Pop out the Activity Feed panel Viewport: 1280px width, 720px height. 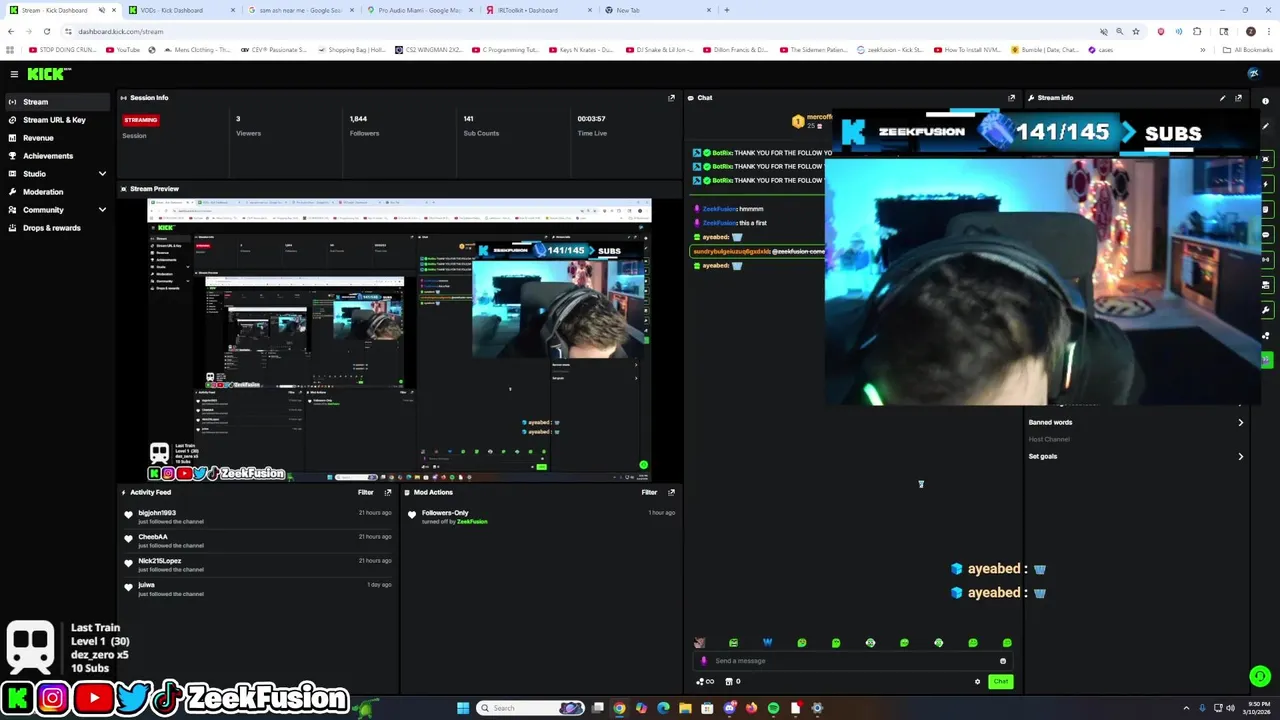click(388, 492)
